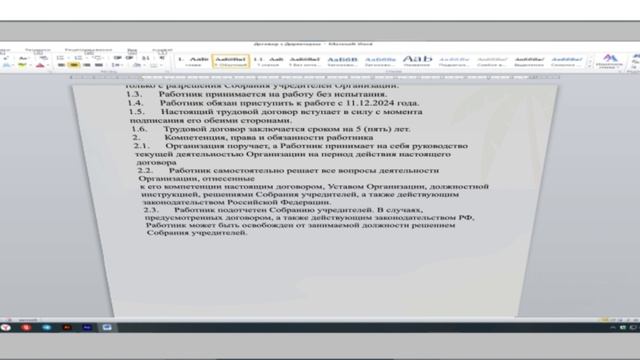Image resolution: width=640 pixels, height=360 pixels.
Task: Apply the Заголовок 1 style
Action: point(342,61)
